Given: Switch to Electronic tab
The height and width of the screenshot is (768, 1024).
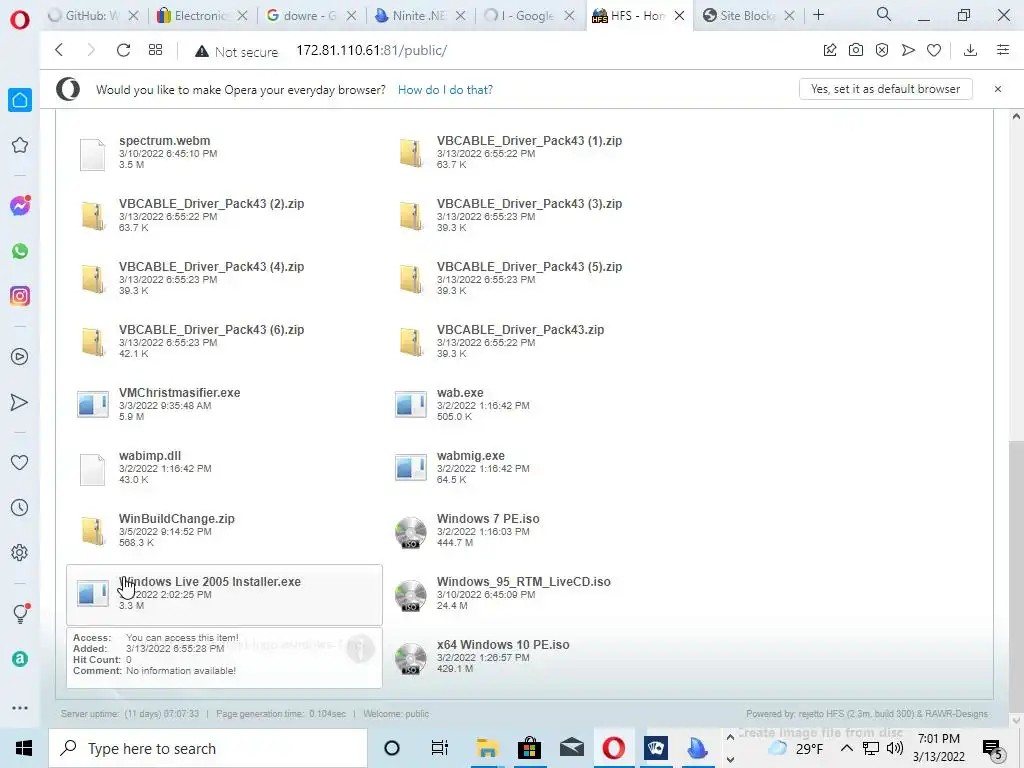Looking at the screenshot, I should point(202,16).
